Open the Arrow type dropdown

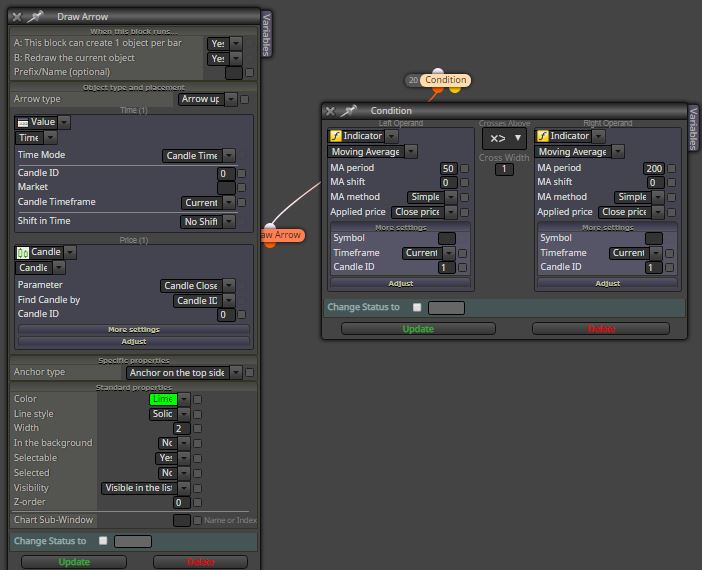click(x=208, y=99)
